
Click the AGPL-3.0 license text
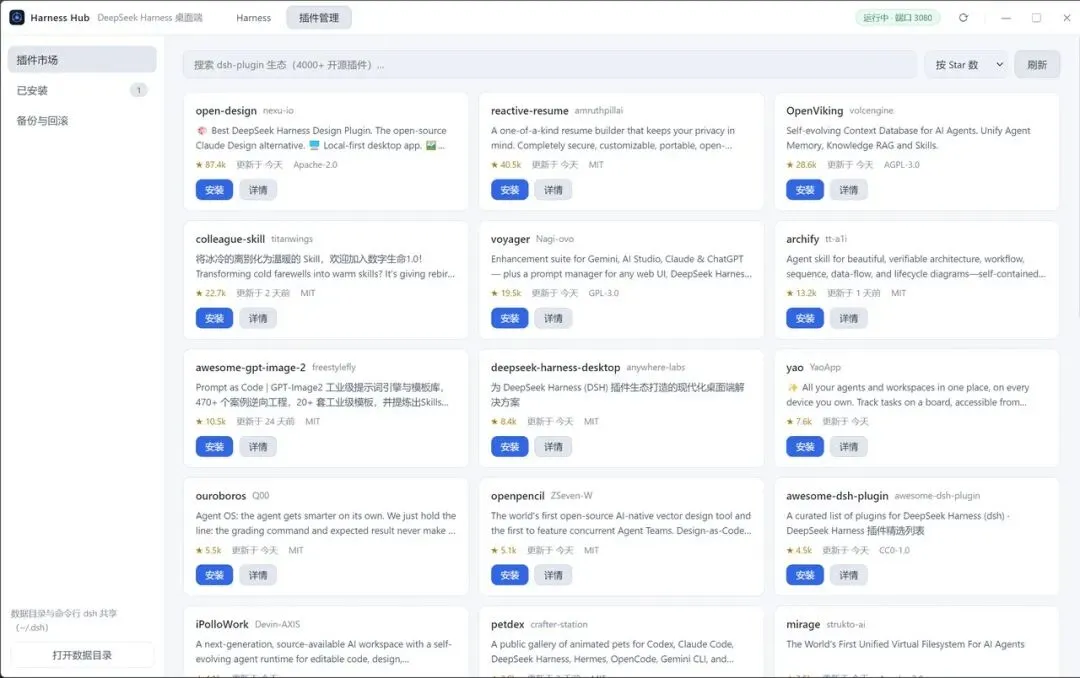coord(902,165)
